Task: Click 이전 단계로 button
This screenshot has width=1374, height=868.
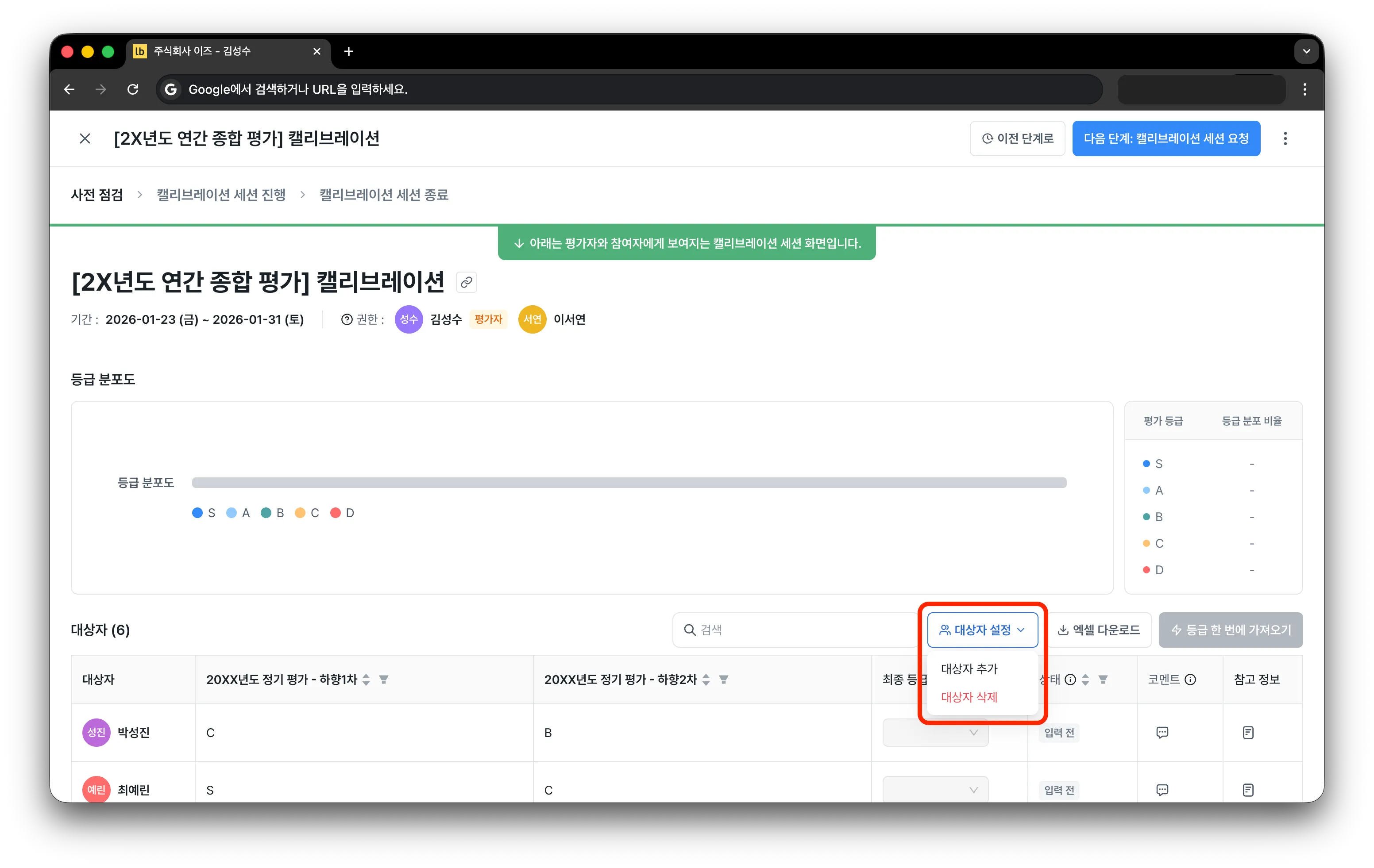Action: [1017, 138]
